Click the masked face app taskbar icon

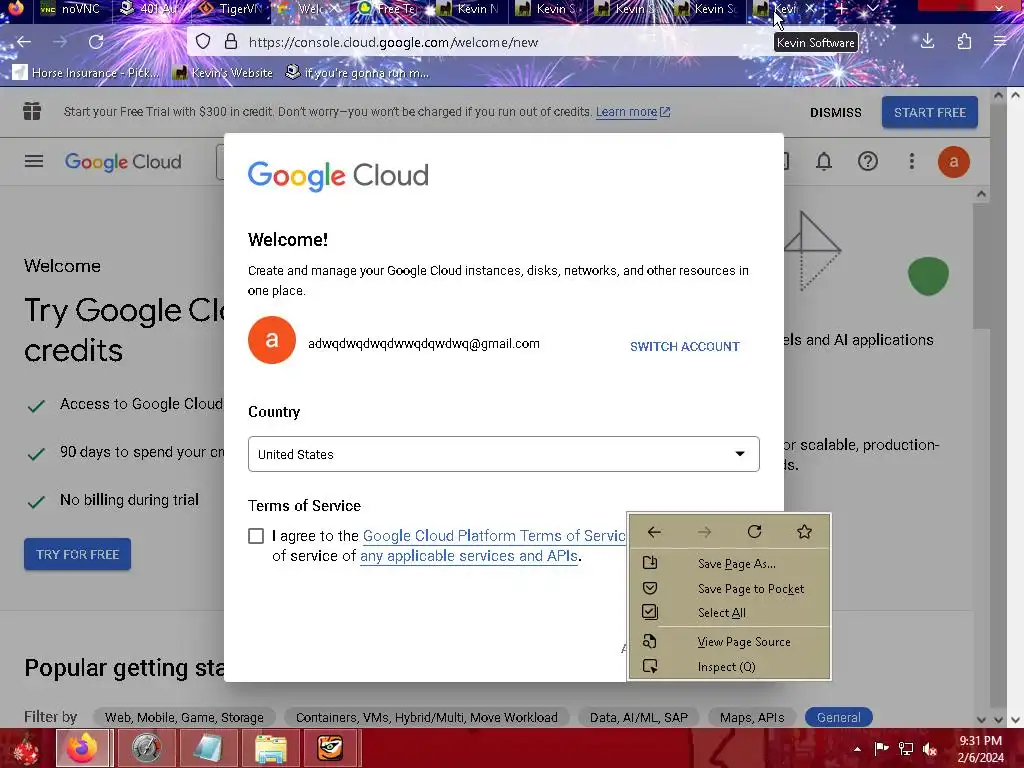pos(331,748)
